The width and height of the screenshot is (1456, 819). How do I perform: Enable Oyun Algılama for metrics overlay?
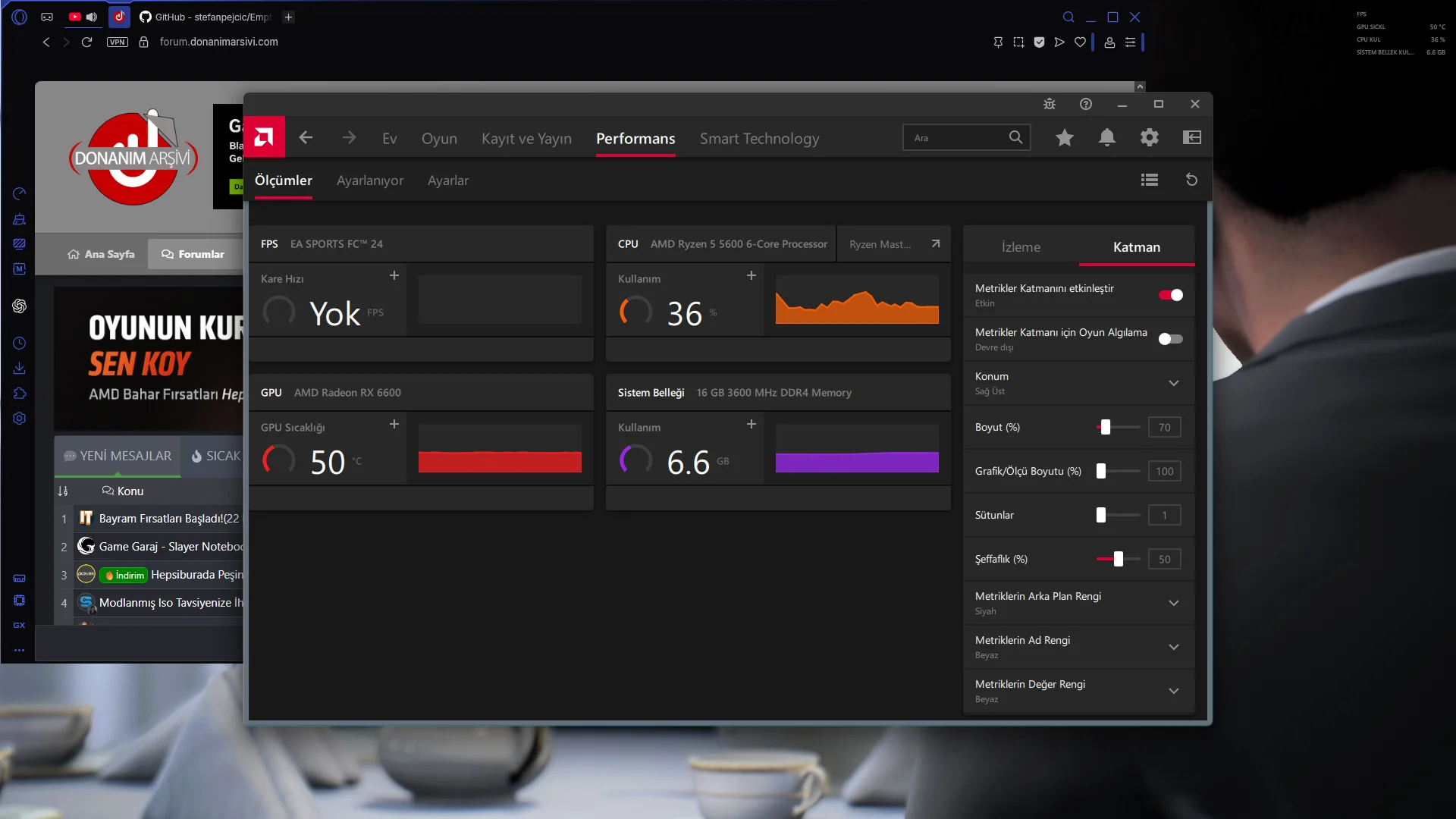click(x=1171, y=339)
